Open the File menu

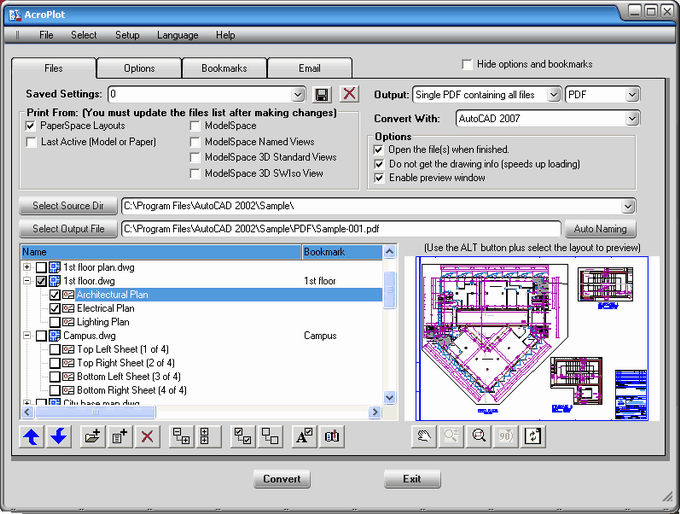tap(46, 35)
